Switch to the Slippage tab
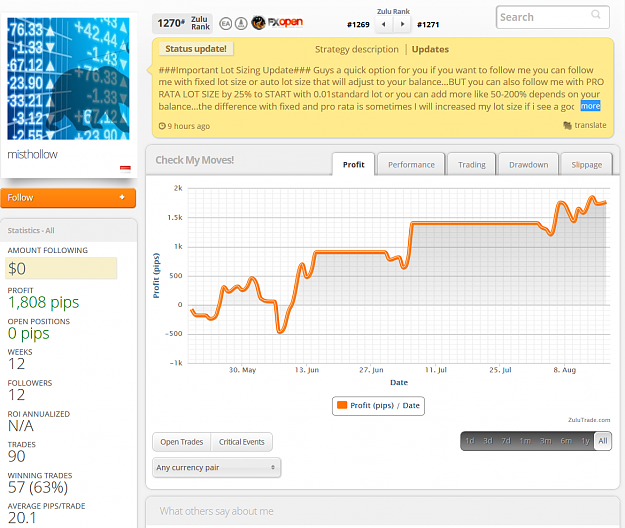Image resolution: width=625 pixels, height=528 pixels. 586,165
